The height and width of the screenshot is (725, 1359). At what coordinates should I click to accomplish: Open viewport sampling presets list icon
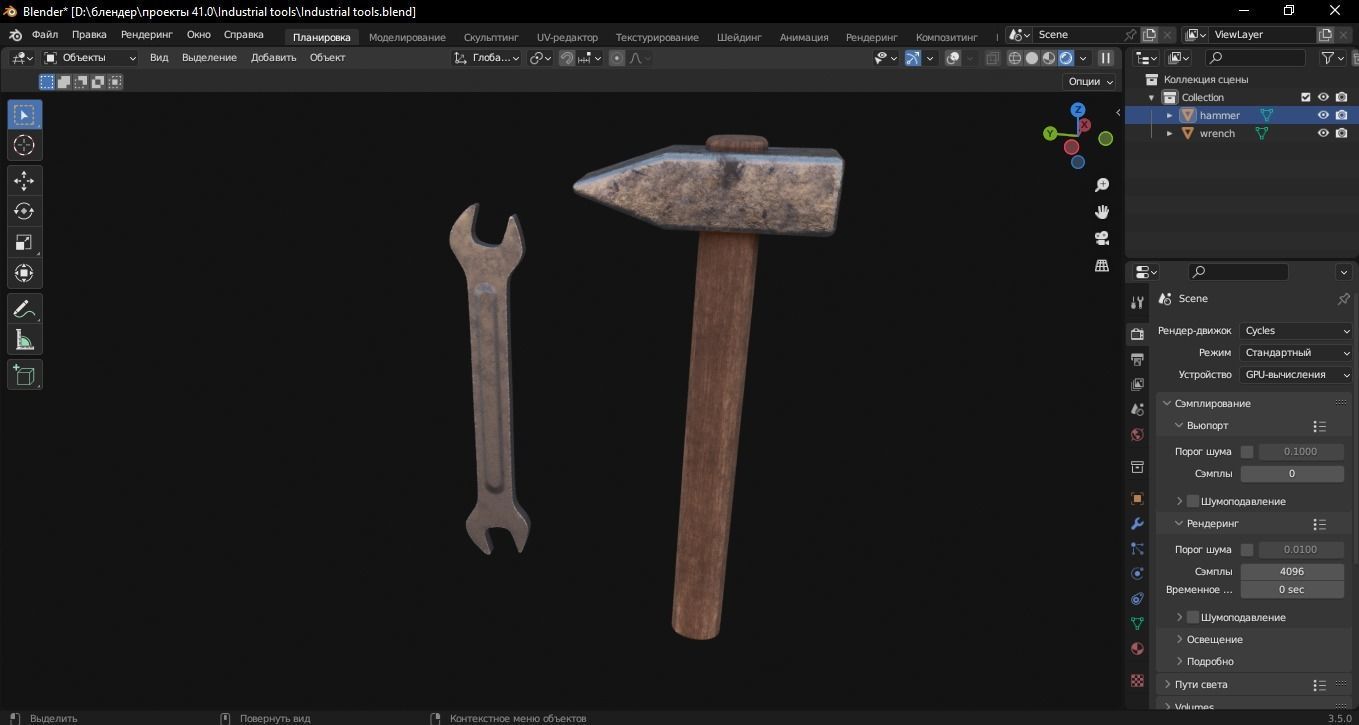(x=1319, y=426)
